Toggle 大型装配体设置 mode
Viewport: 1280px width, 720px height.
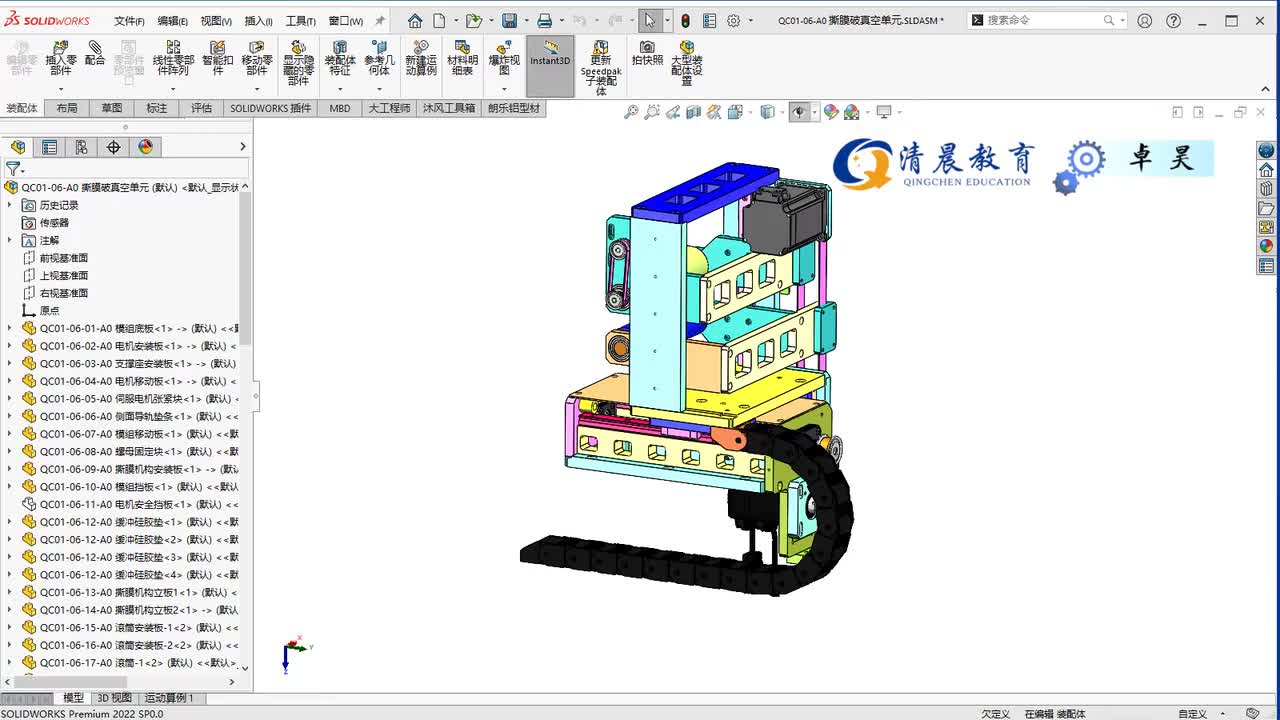click(x=687, y=63)
